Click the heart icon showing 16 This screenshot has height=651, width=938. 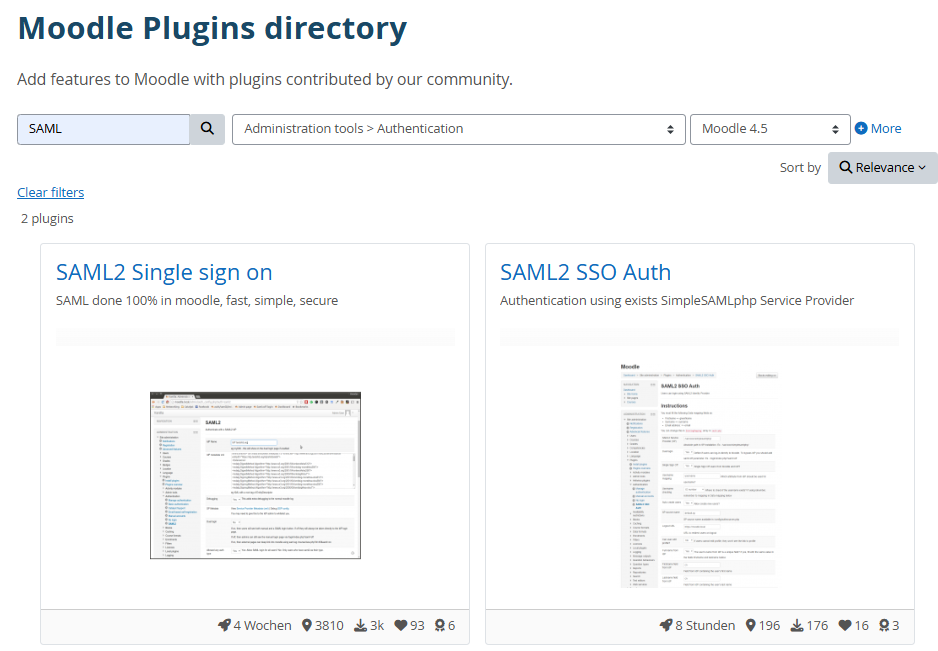click(x=845, y=626)
